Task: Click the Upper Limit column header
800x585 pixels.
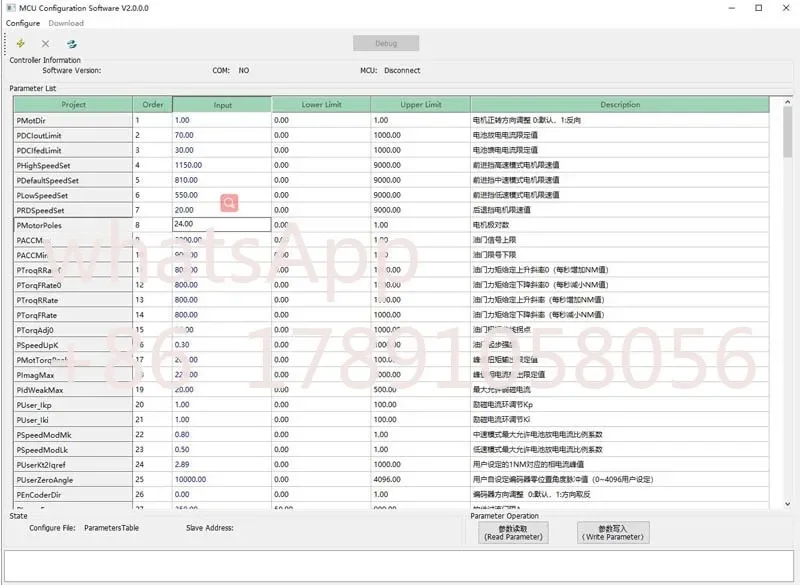Action: pyautogui.click(x=420, y=104)
